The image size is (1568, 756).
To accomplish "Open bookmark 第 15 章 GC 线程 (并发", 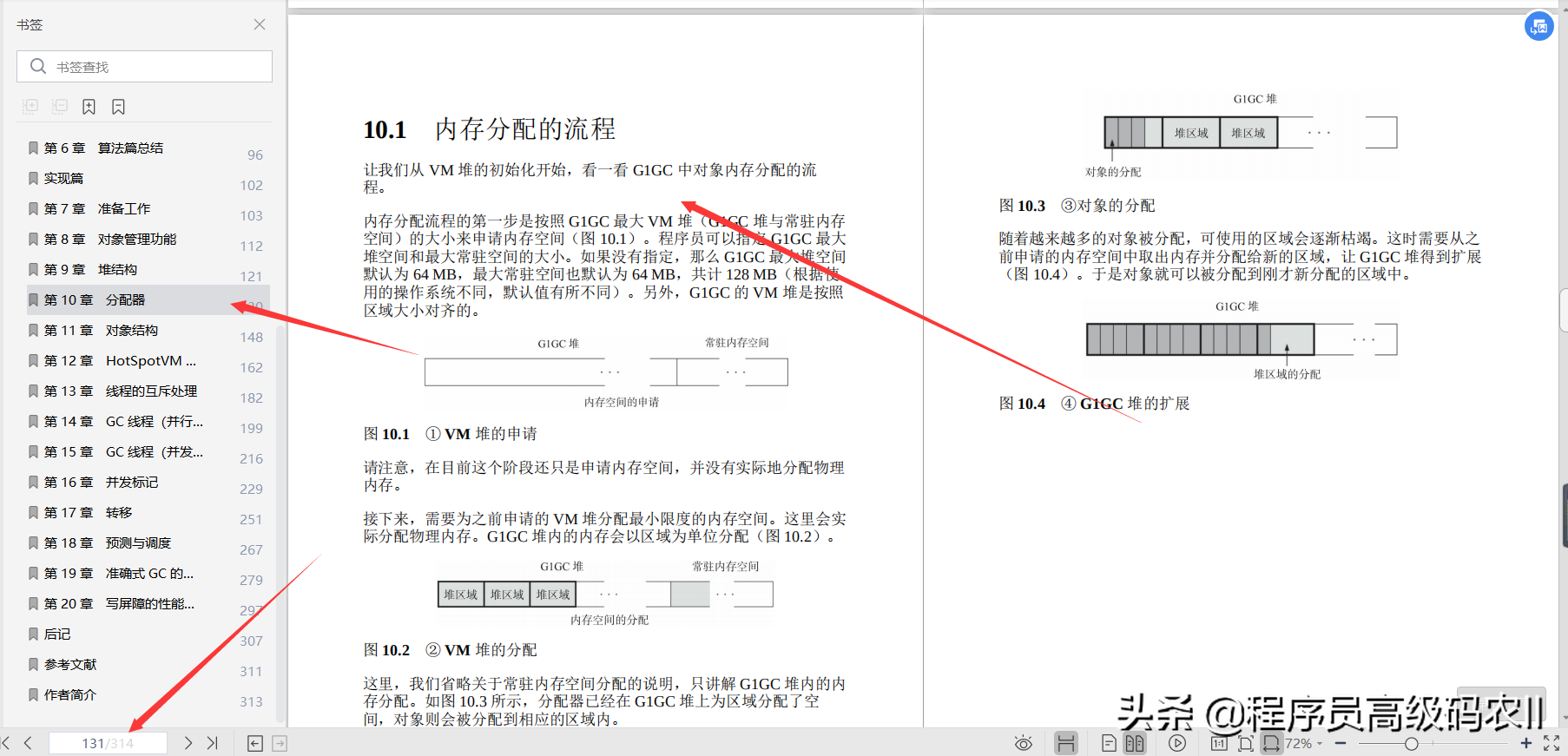I will pos(124,452).
